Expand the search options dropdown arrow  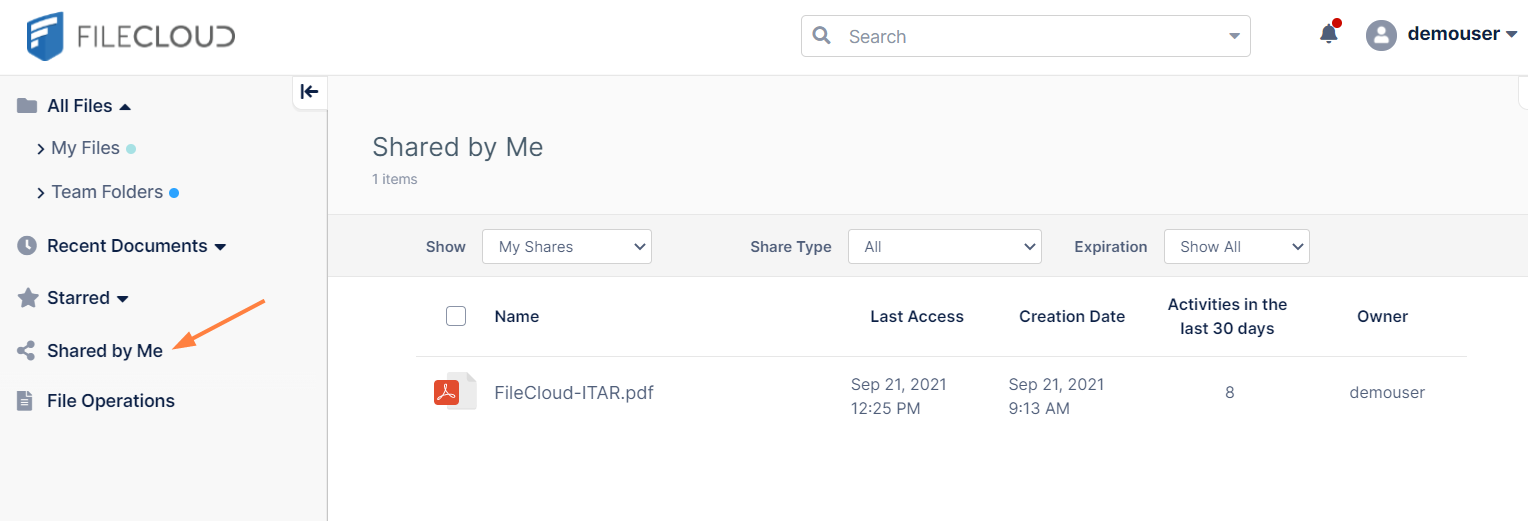point(1234,37)
